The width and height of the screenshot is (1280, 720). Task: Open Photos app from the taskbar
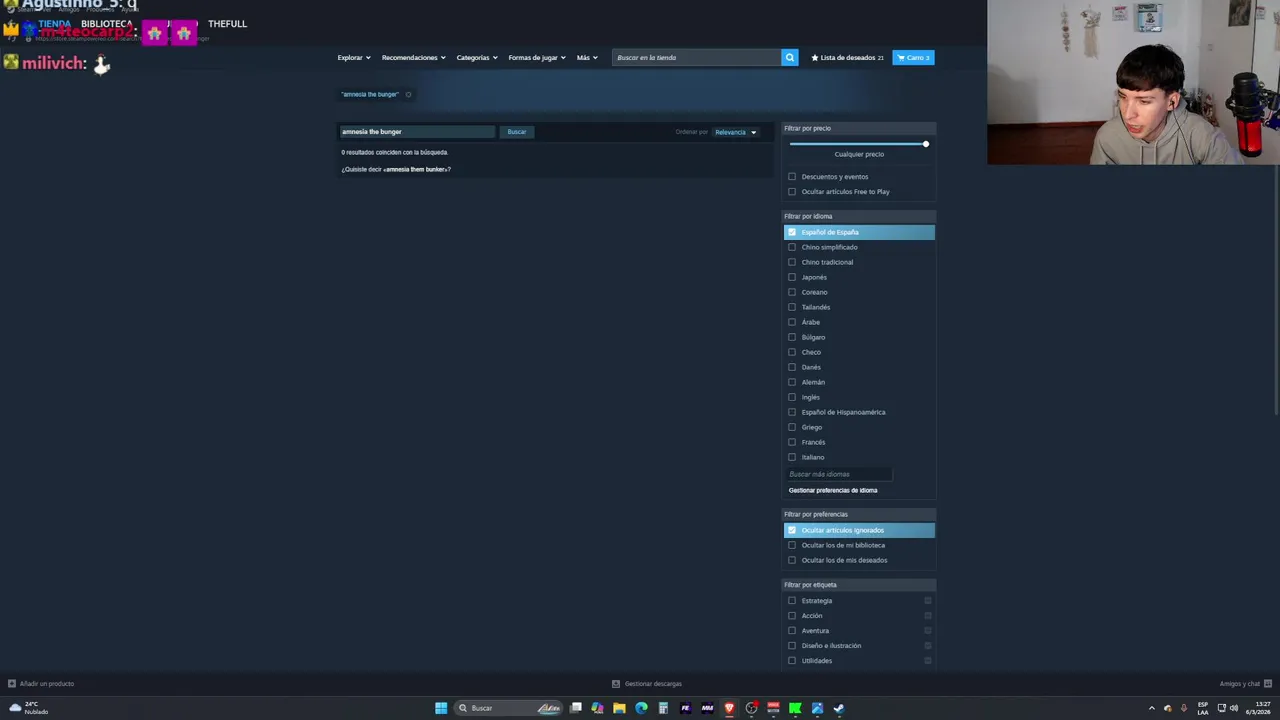(817, 708)
